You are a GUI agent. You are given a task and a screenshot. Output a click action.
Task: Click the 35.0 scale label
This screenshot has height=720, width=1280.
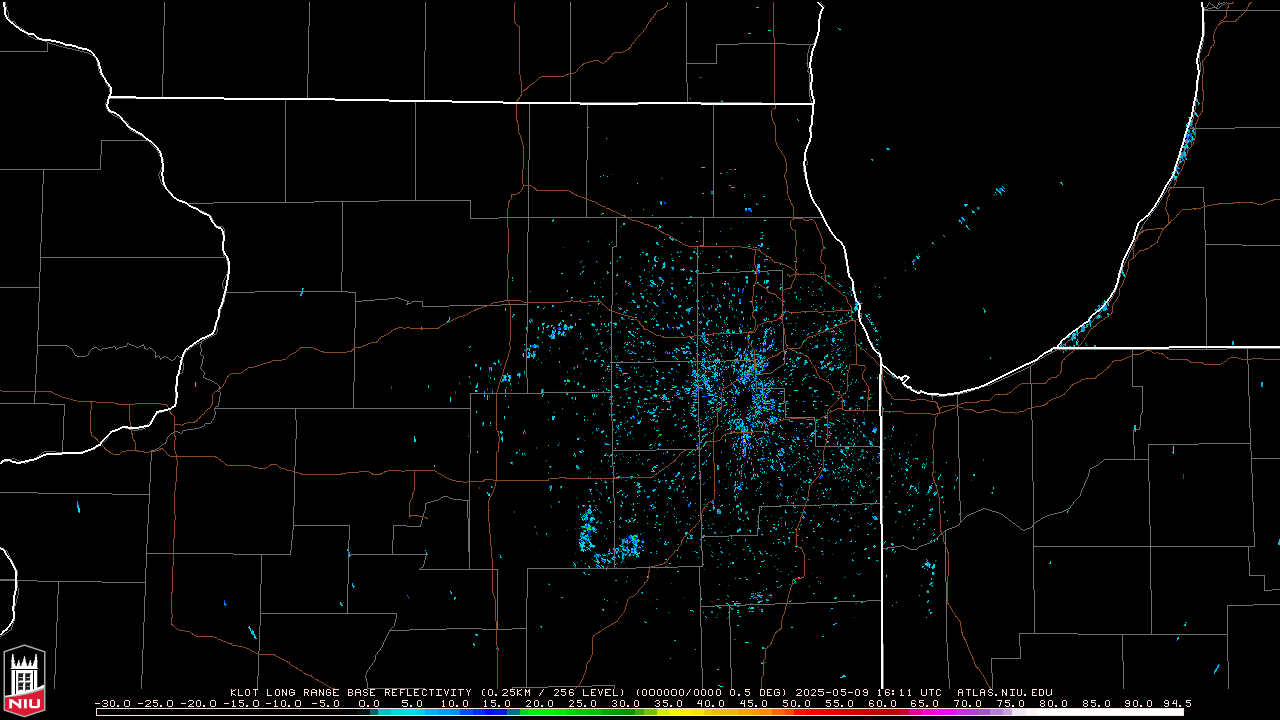point(668,703)
